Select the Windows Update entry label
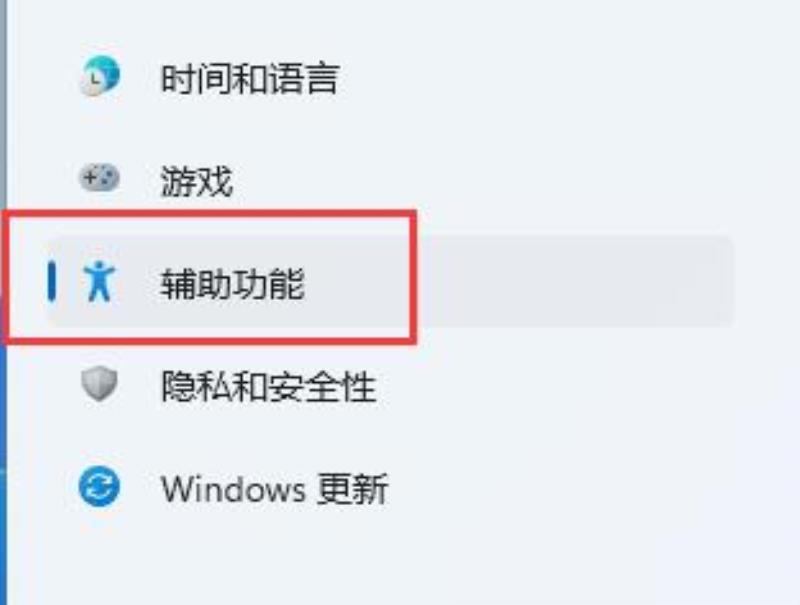 point(274,489)
